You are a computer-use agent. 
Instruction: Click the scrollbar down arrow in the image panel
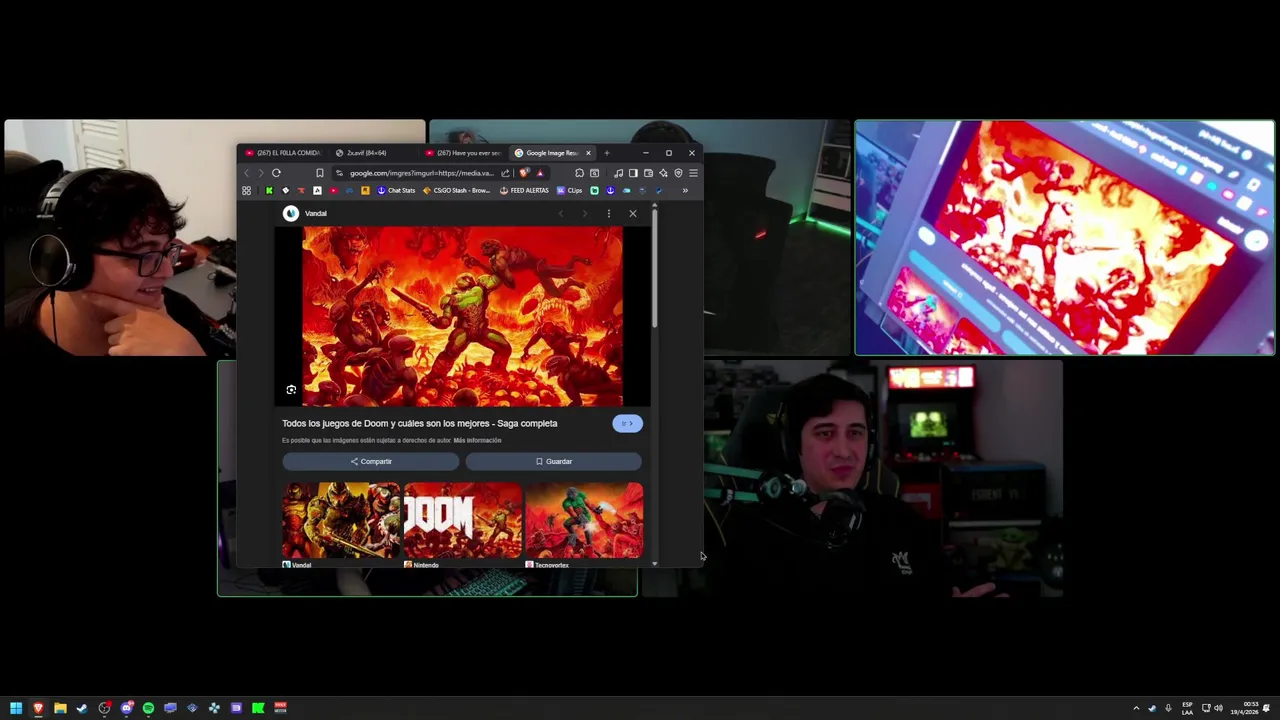coord(655,563)
